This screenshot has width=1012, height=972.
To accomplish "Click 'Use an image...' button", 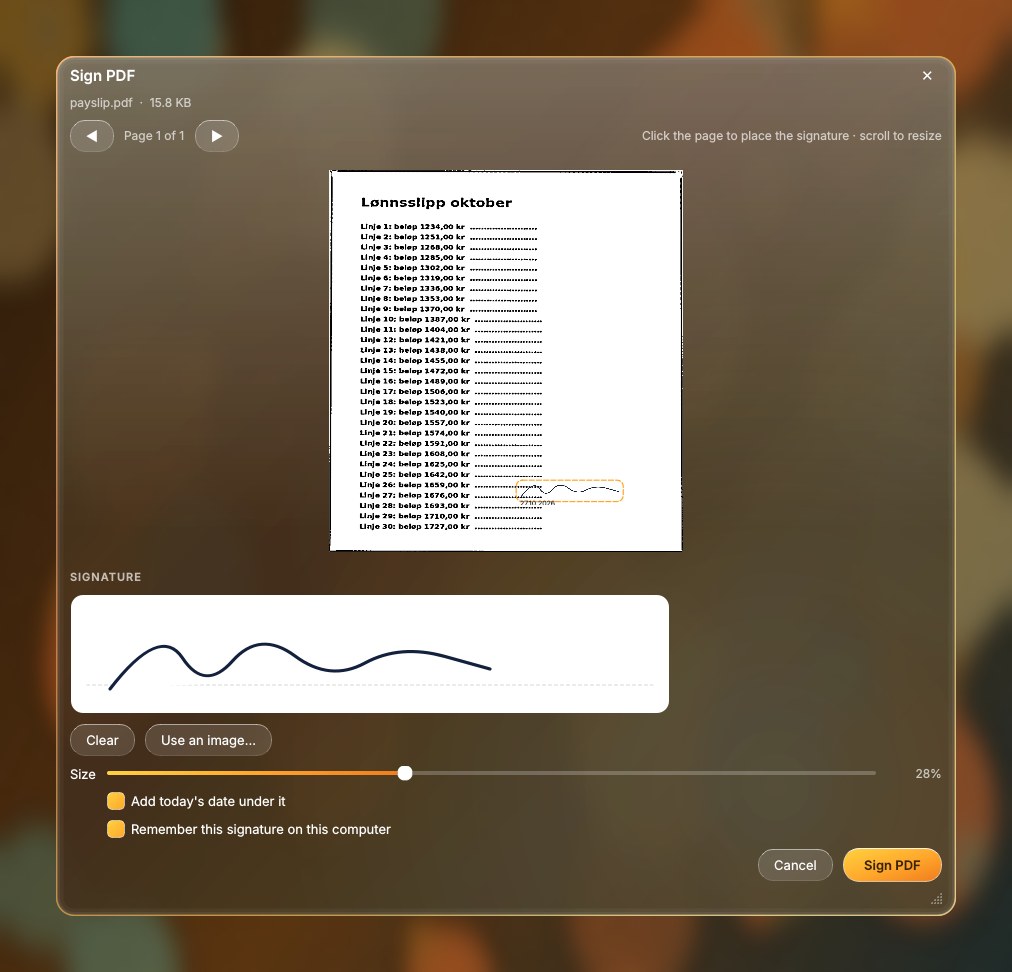I will click(x=208, y=740).
